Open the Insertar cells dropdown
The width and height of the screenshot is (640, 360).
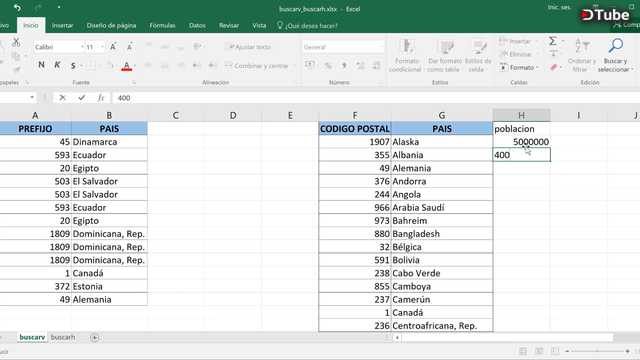[519, 41]
